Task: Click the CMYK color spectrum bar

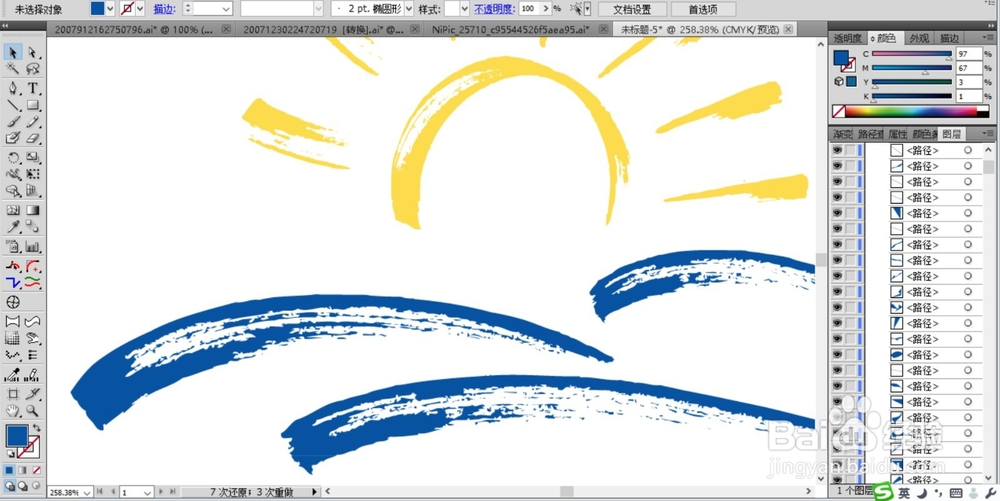Action: pyautogui.click(x=911, y=111)
